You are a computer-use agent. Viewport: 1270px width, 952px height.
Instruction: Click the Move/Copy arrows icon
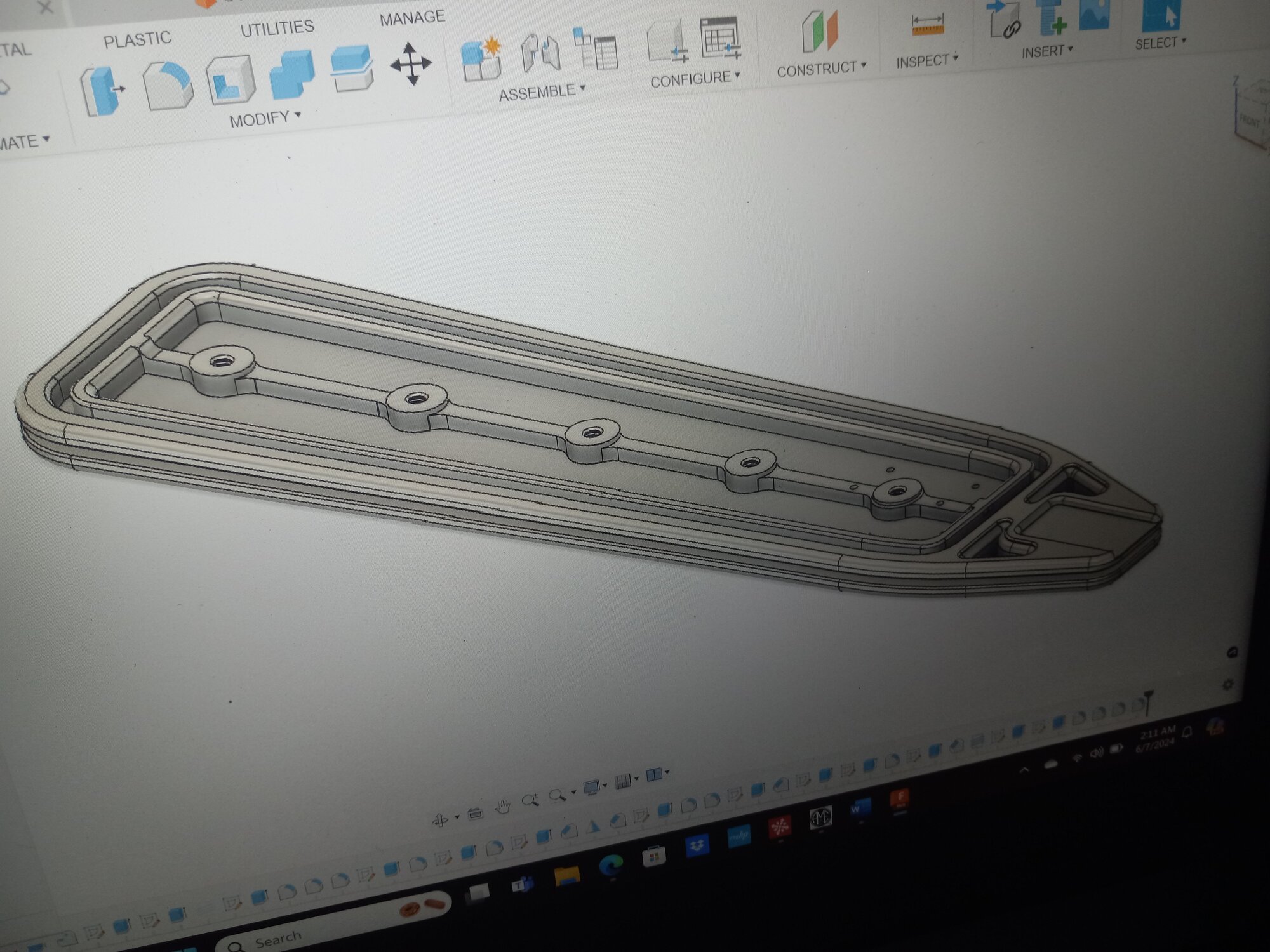click(x=411, y=64)
